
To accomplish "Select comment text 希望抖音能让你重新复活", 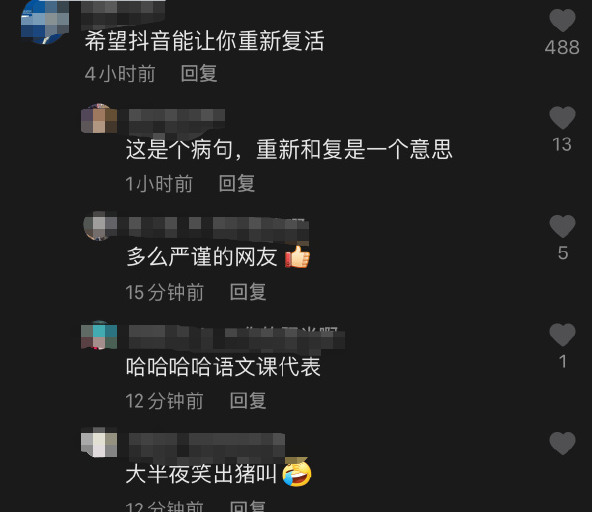I will (x=204, y=41).
